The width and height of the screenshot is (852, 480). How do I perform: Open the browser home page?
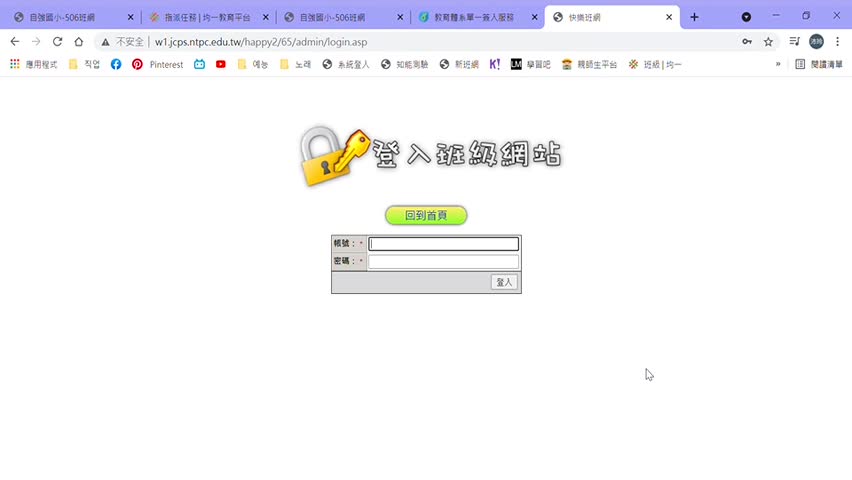click(79, 42)
